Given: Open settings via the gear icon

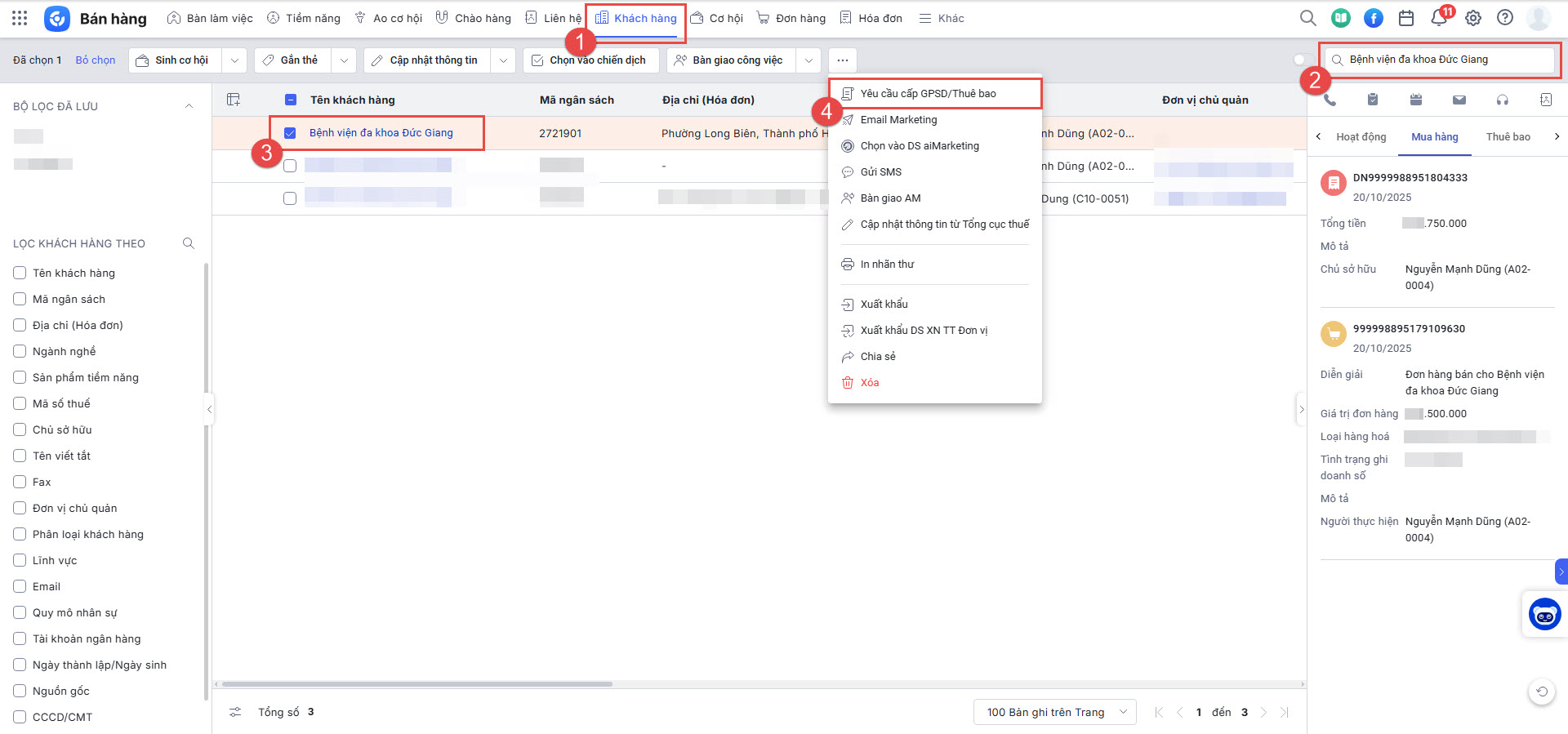Looking at the screenshot, I should (1473, 18).
